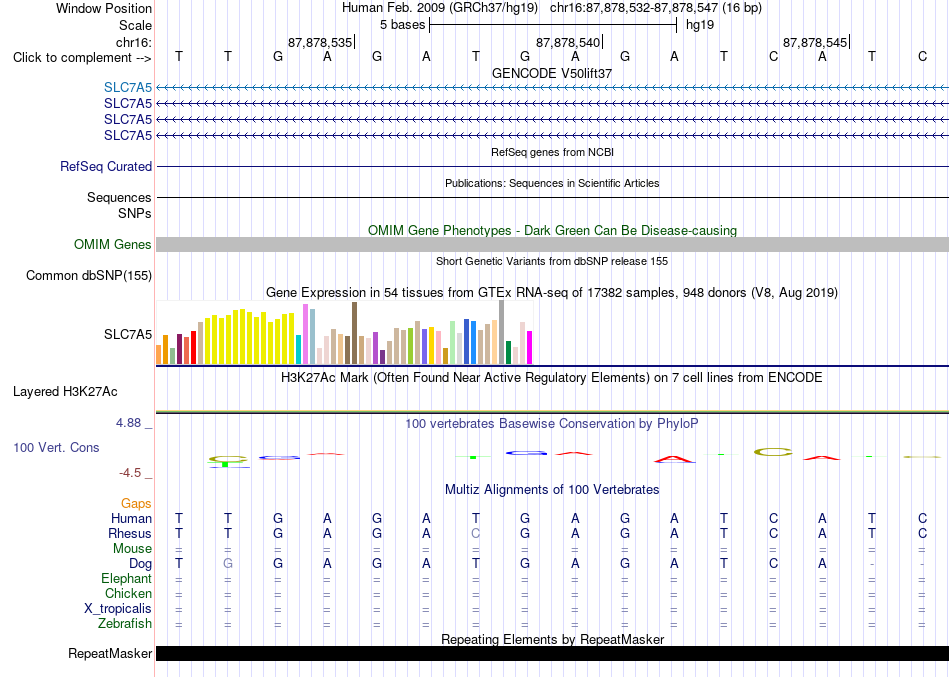Image resolution: width=950 pixels, height=677 pixels.
Task: Select the Elephant alignment row label
Action: click(x=127, y=578)
